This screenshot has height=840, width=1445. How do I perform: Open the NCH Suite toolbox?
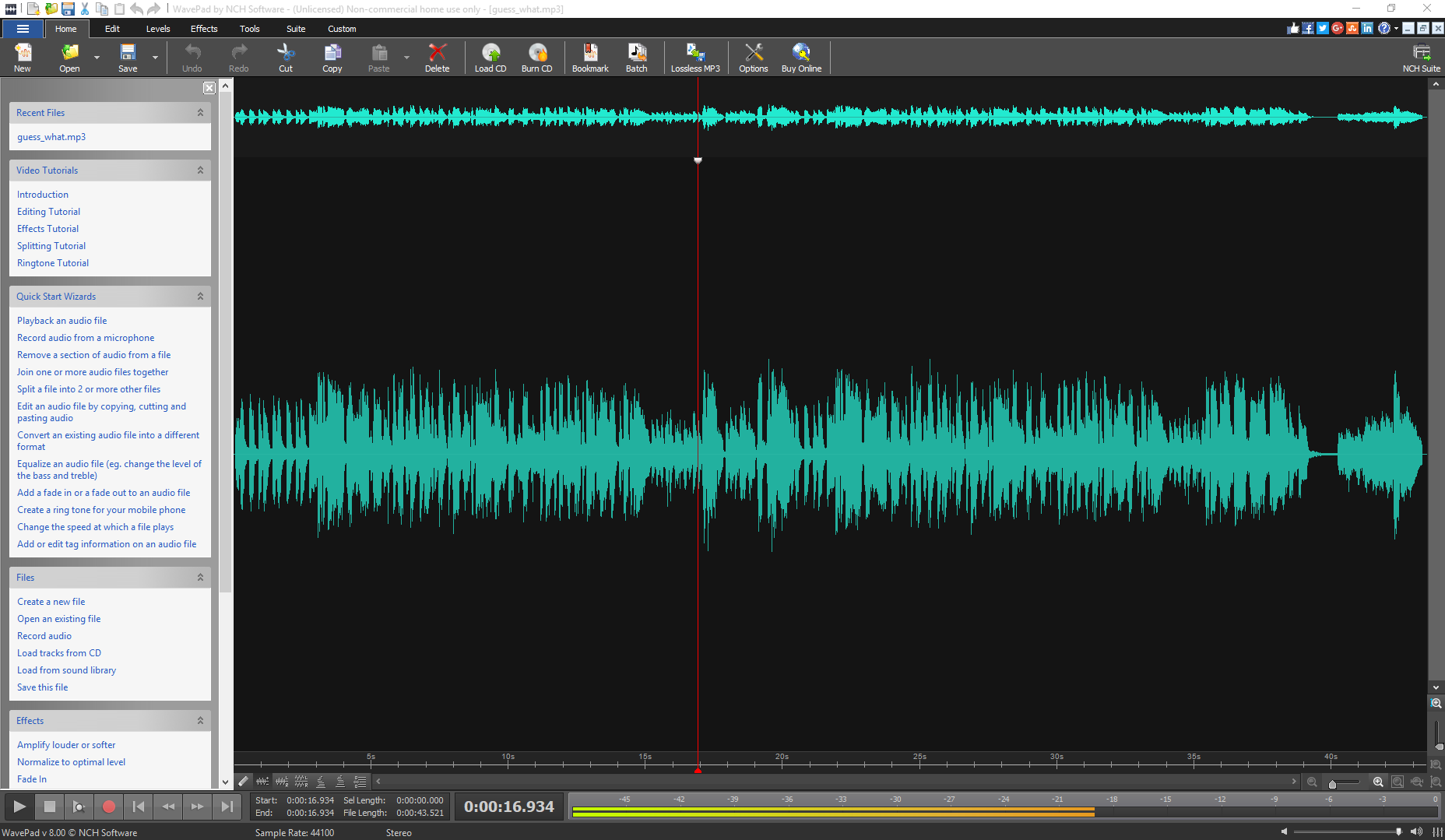point(1422,58)
